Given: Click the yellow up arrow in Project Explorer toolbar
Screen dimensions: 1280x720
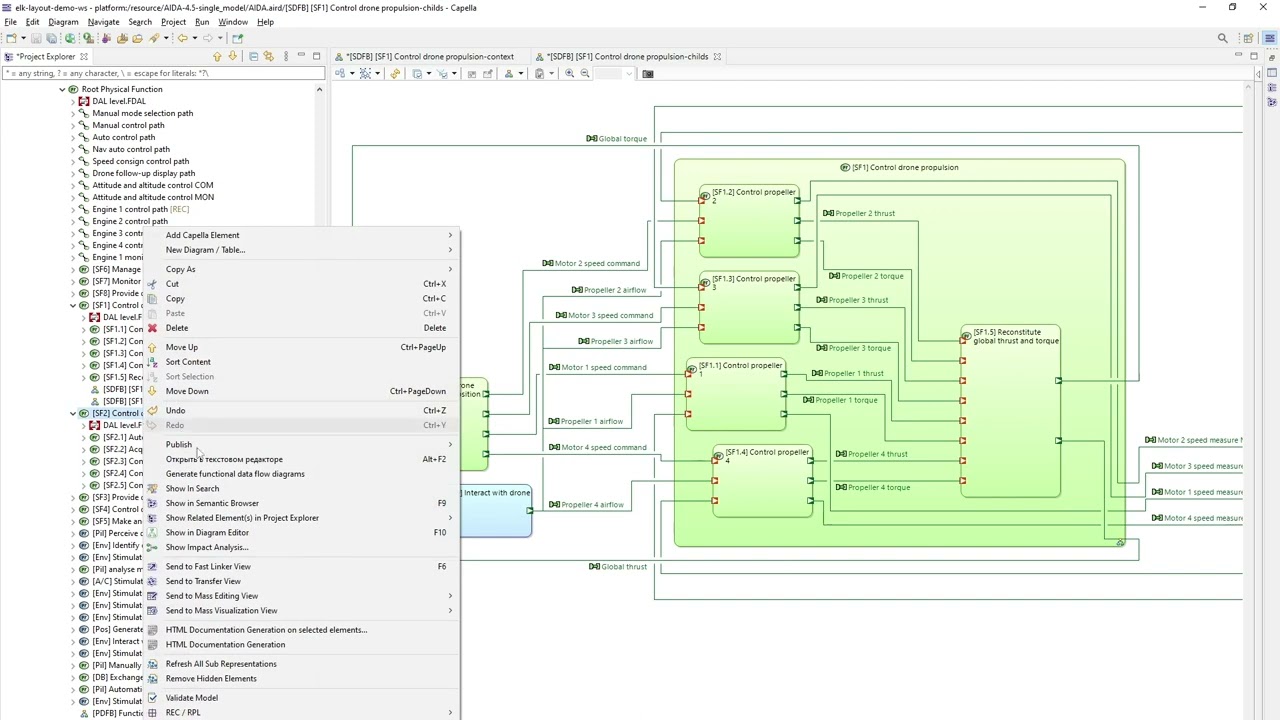Looking at the screenshot, I should click(218, 57).
